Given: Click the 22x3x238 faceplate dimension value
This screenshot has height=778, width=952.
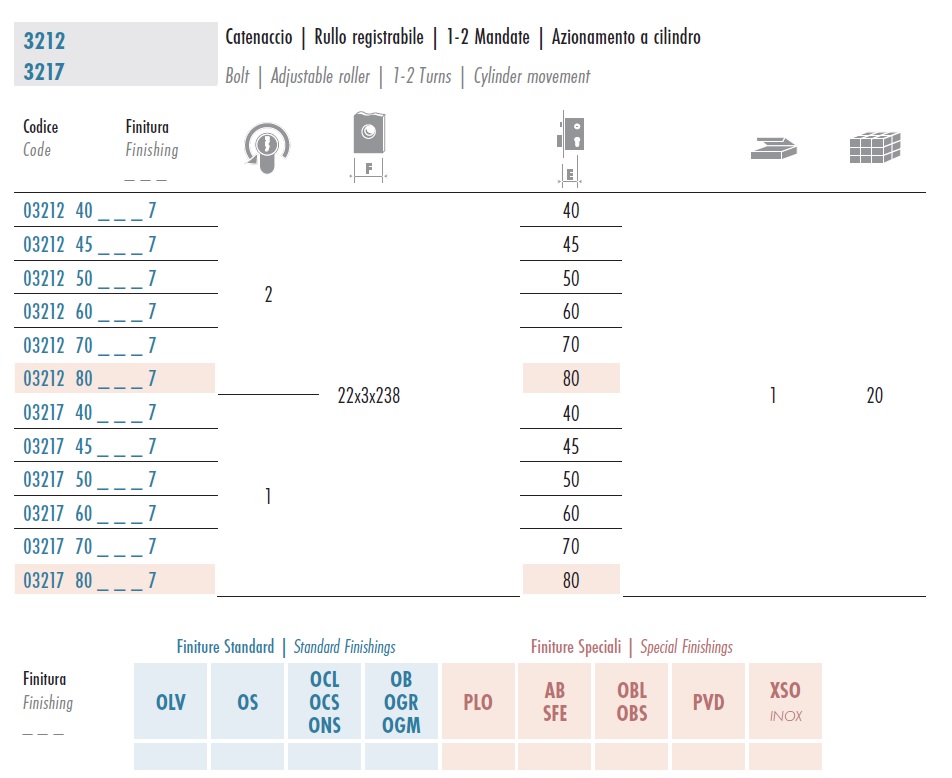Looking at the screenshot, I should pos(369,395).
